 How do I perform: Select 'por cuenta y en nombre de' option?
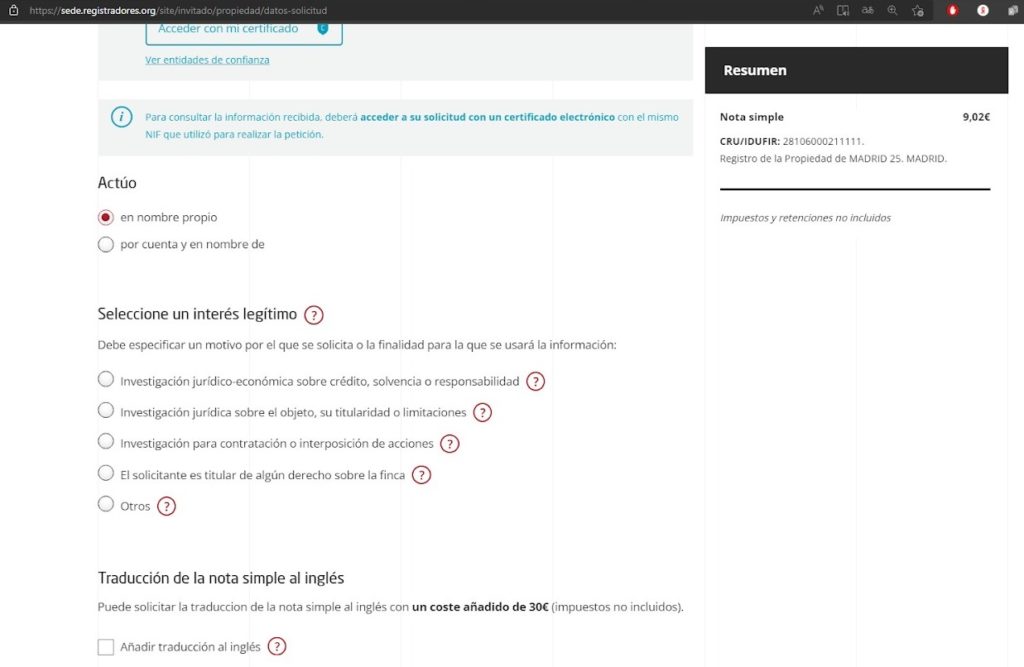point(106,244)
